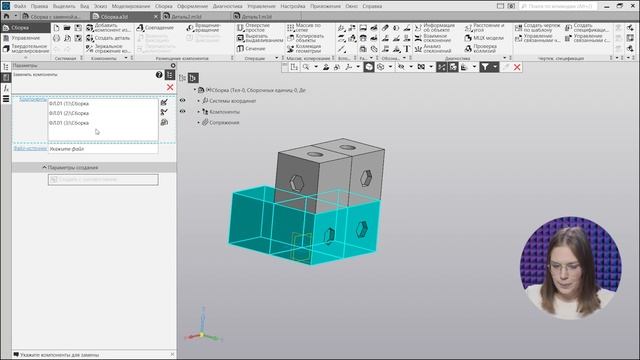Click the new document icon
This screenshot has height=360, width=640.
[56, 28]
